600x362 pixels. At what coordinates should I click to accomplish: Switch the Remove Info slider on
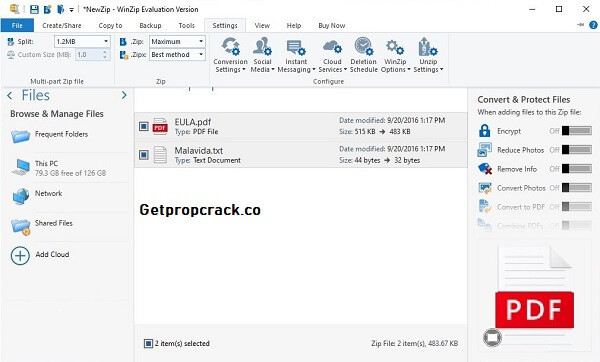point(577,168)
